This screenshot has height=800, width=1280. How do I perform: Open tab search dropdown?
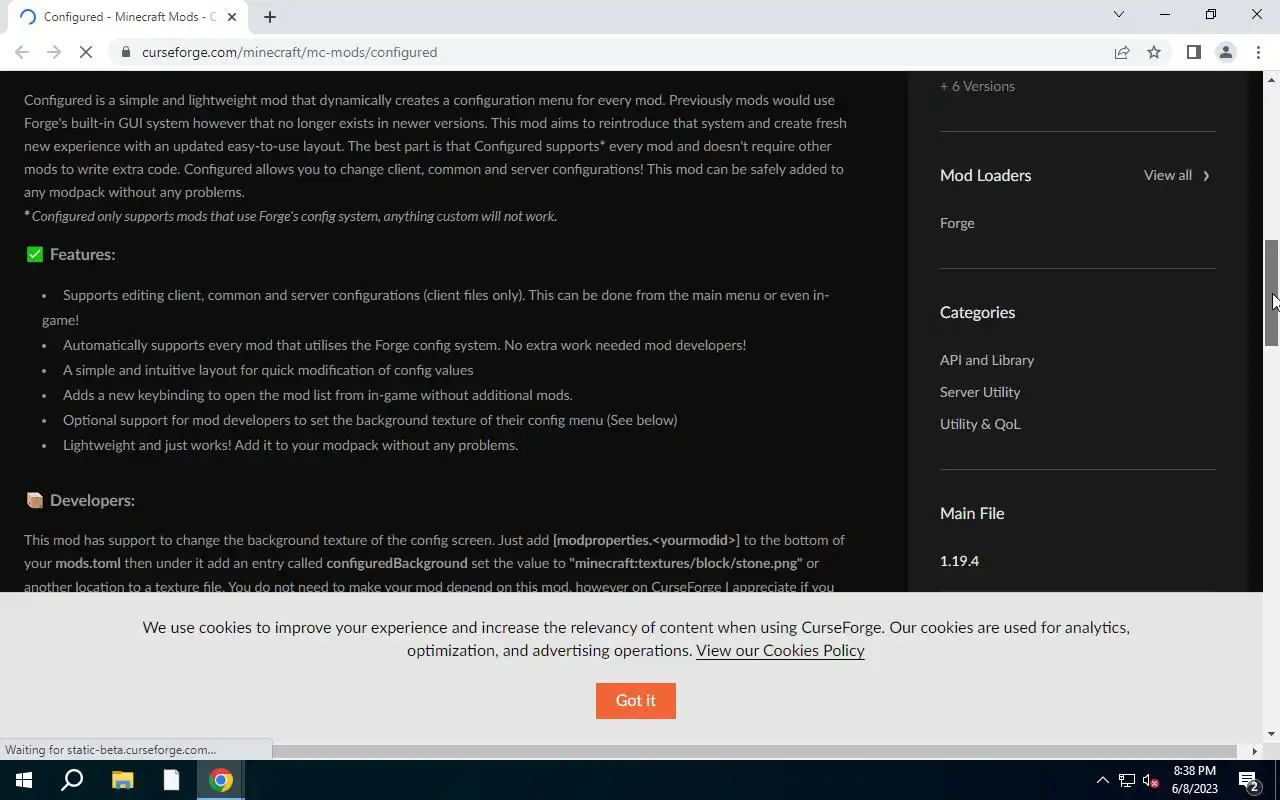pos(1119,15)
